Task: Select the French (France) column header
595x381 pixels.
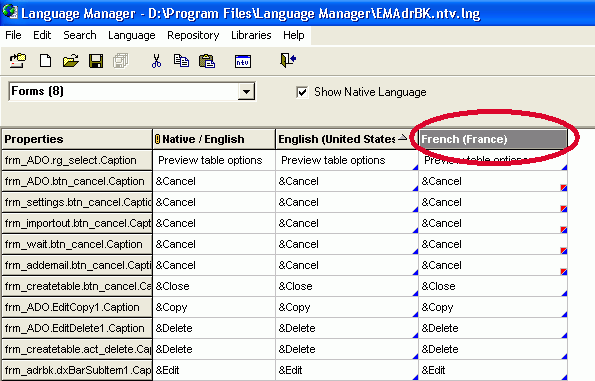Action: coord(493,139)
